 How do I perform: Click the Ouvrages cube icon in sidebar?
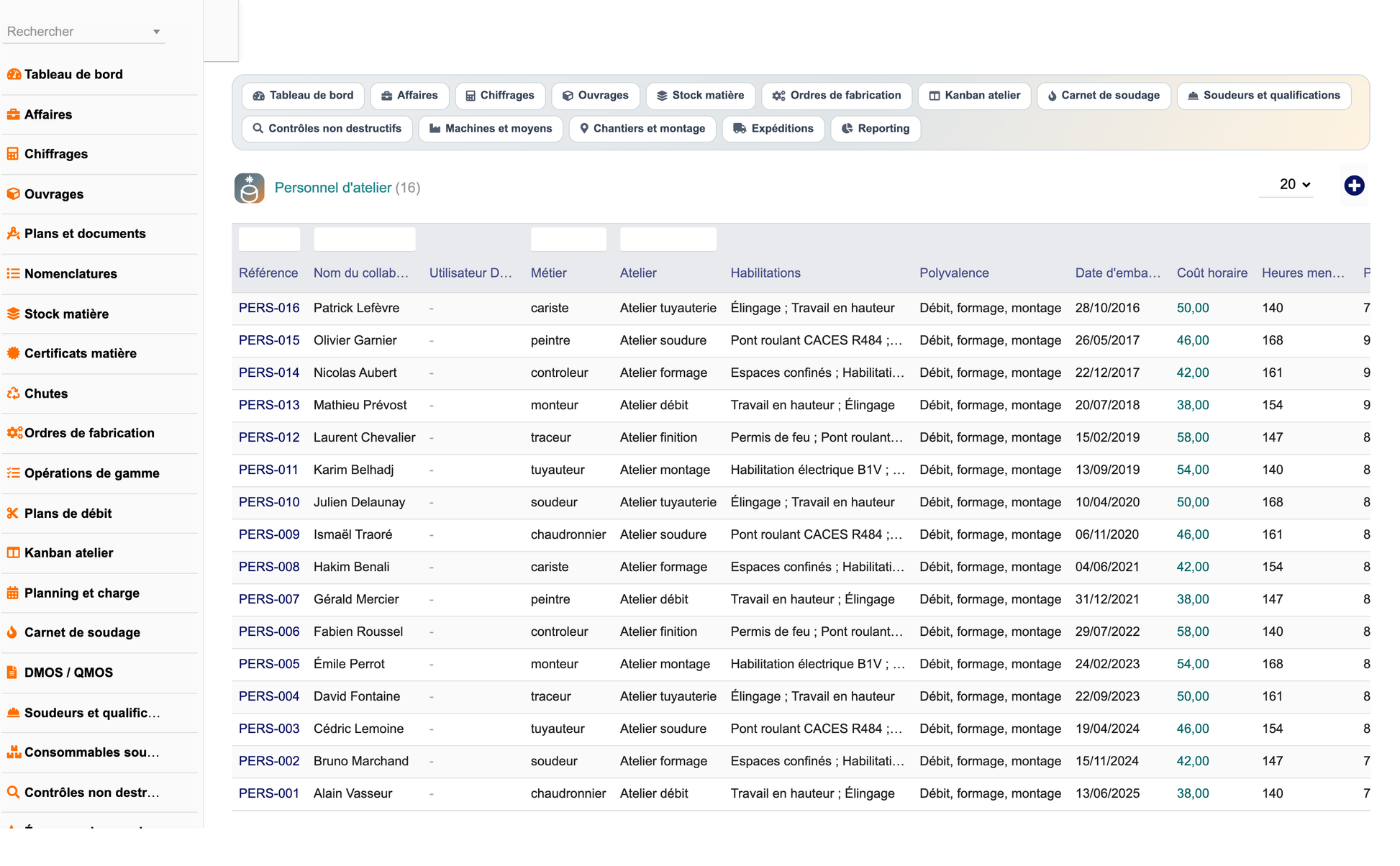tap(13, 194)
